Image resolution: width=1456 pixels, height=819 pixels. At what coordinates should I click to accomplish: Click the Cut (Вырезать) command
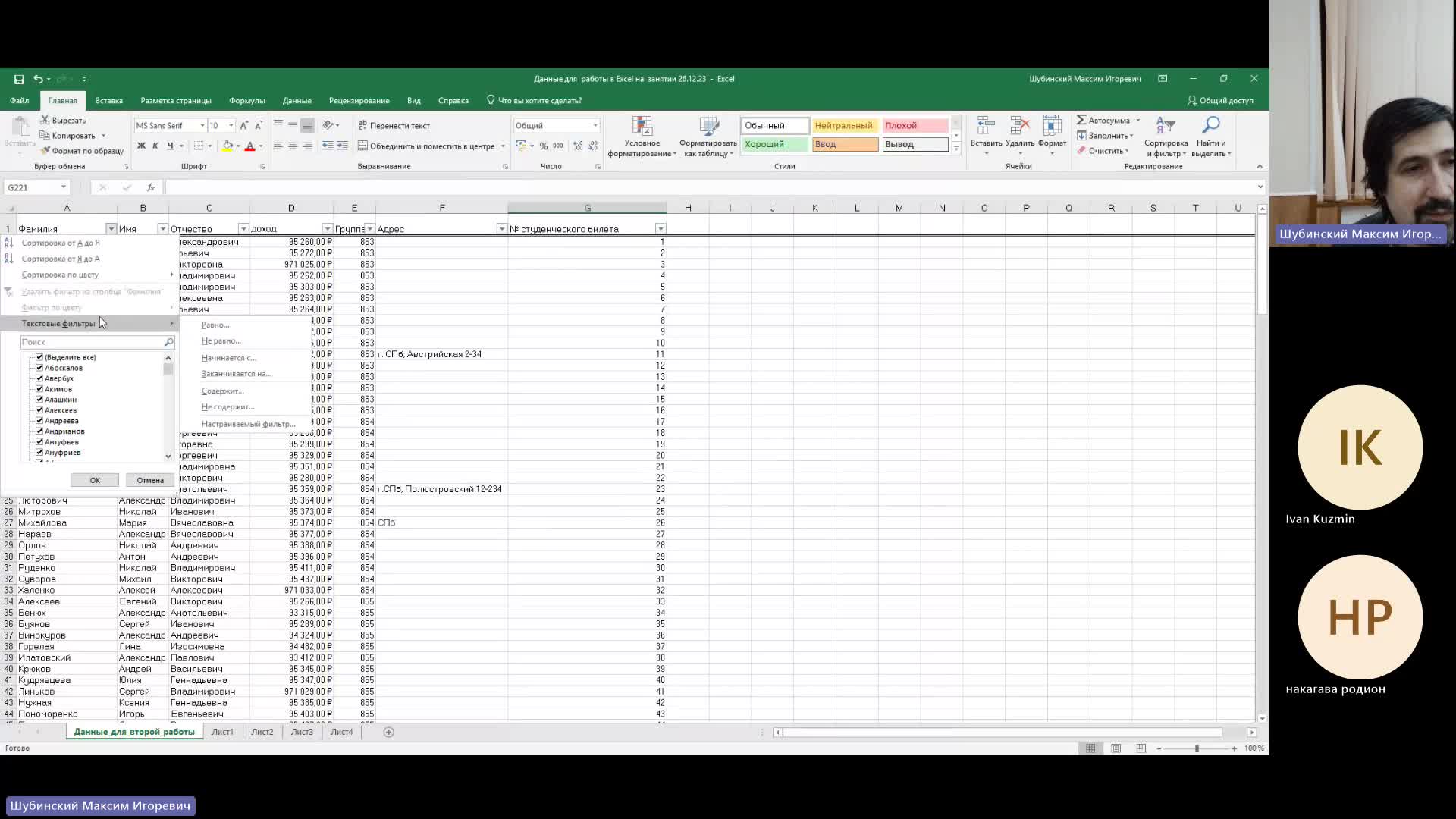click(63, 121)
